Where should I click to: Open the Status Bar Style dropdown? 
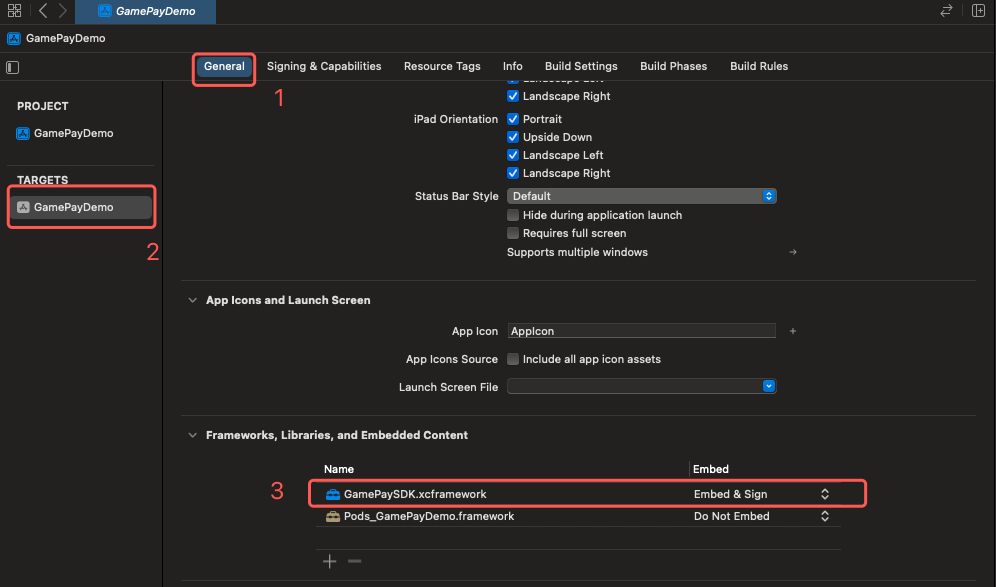(x=642, y=196)
